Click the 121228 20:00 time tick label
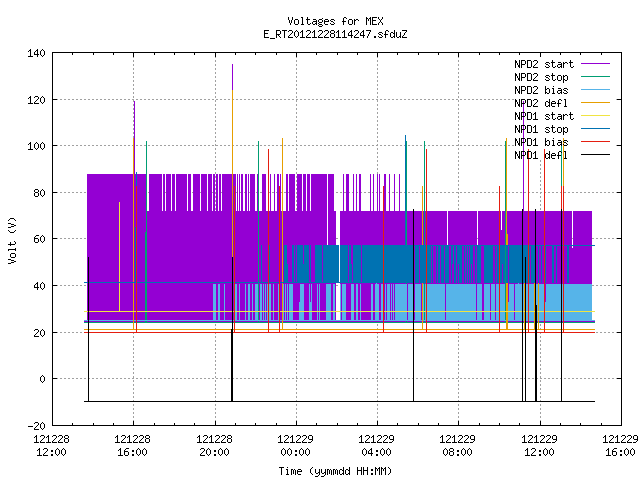Screen dimensions: 640x480 click(214, 446)
